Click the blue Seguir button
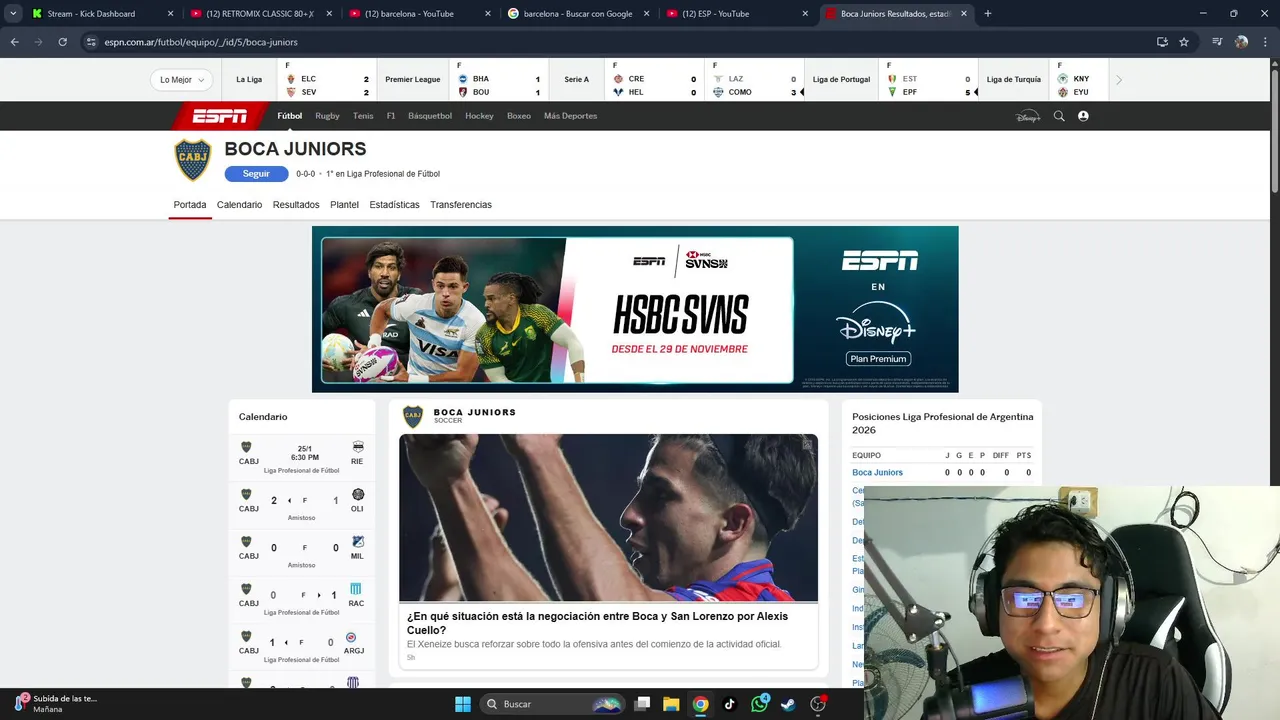Screen dimensions: 1280x720 [256, 174]
